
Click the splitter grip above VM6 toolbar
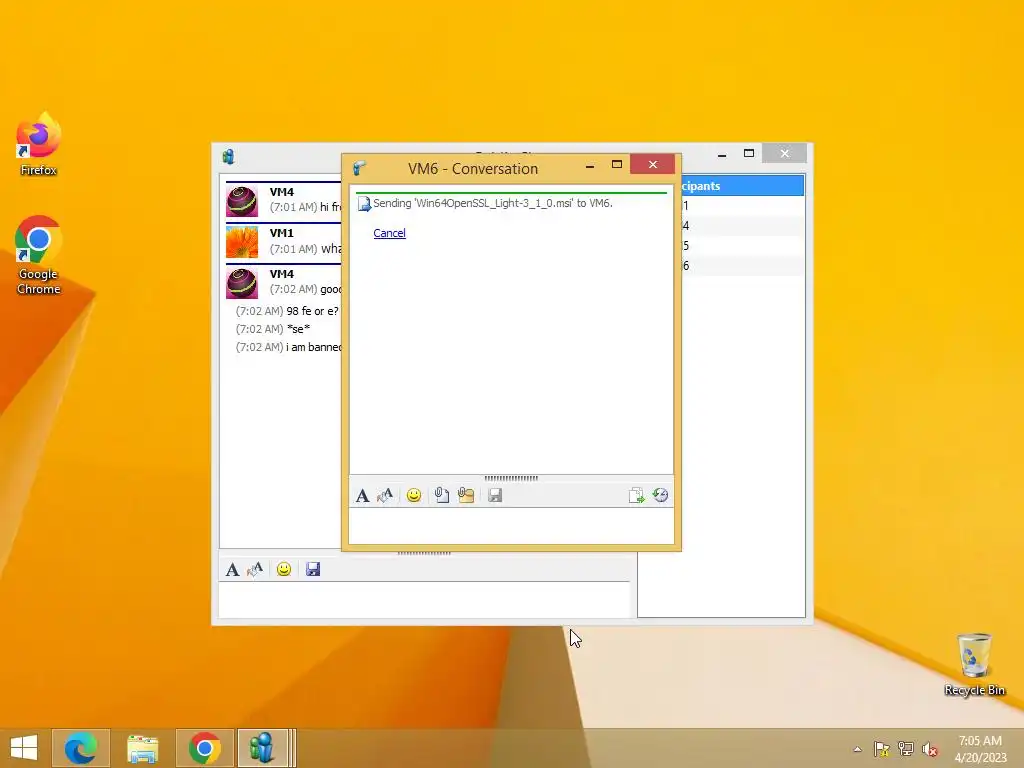click(511, 478)
